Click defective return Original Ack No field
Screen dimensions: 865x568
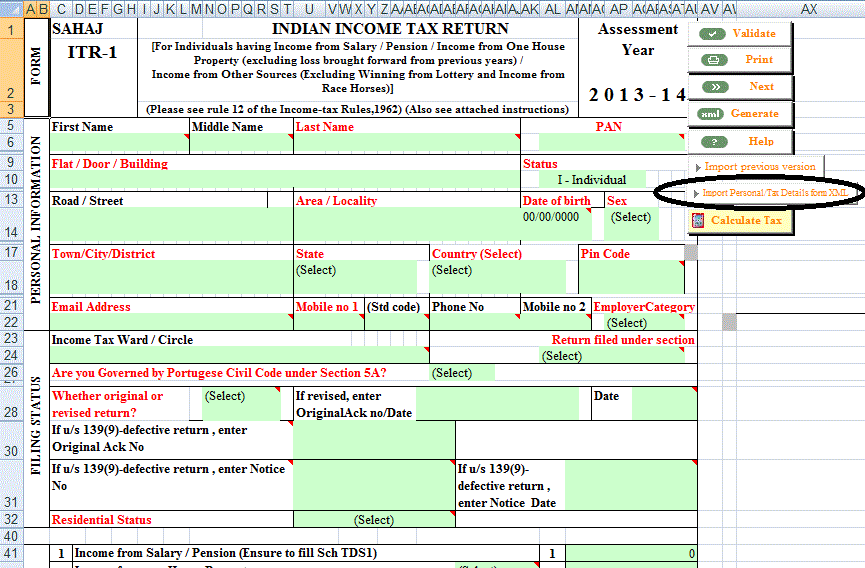[374, 440]
